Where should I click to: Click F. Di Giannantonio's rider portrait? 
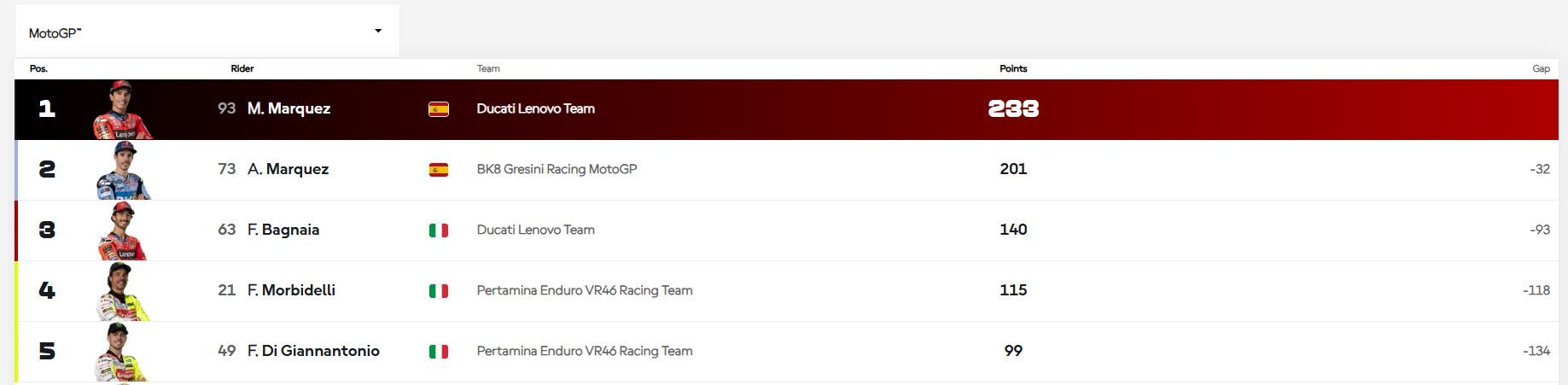pos(121,353)
